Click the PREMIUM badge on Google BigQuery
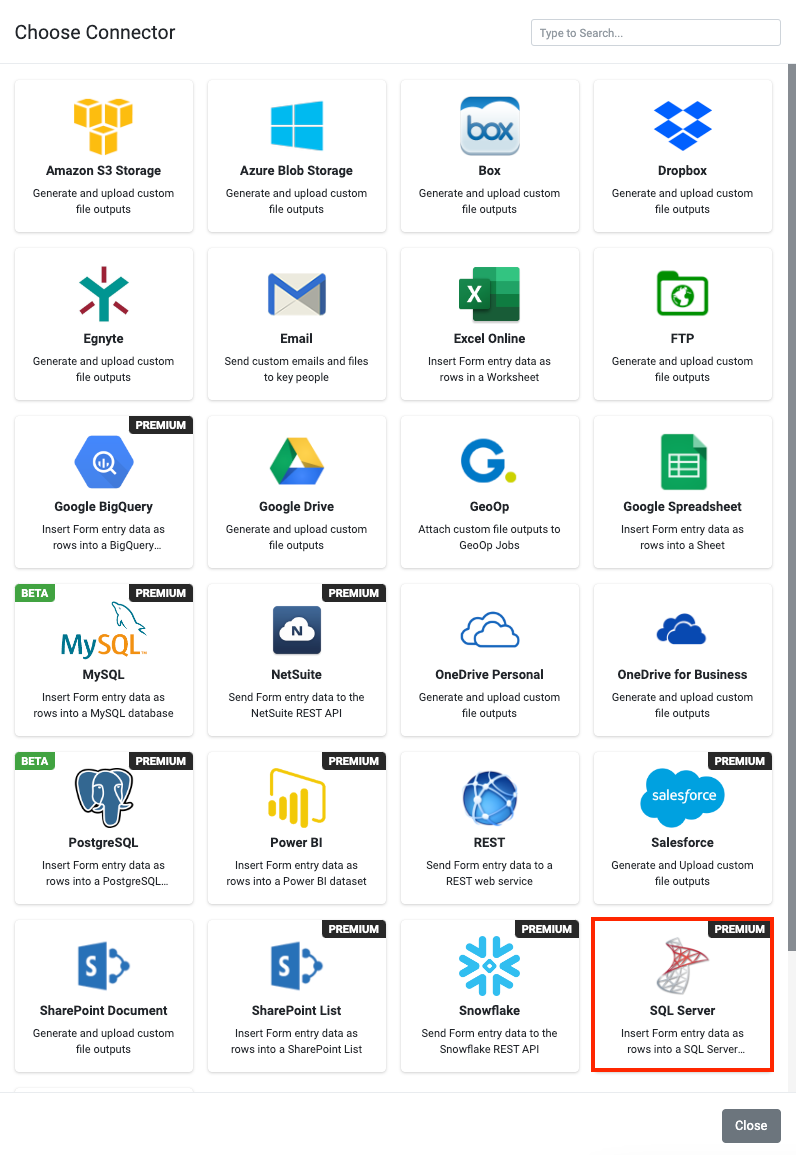This screenshot has width=796, height=1155. tap(161, 425)
